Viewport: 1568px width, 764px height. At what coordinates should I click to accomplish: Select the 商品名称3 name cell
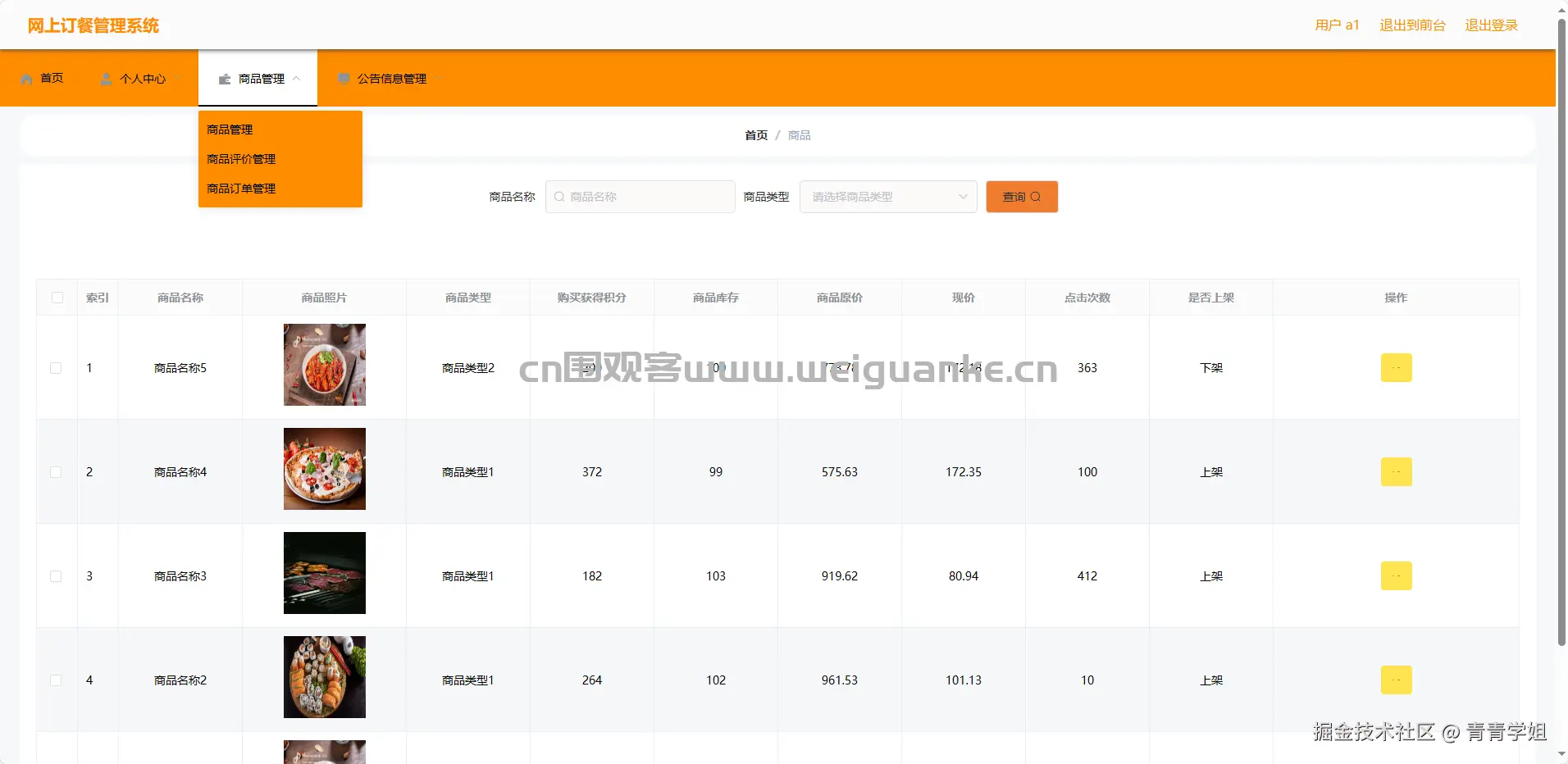click(x=180, y=576)
